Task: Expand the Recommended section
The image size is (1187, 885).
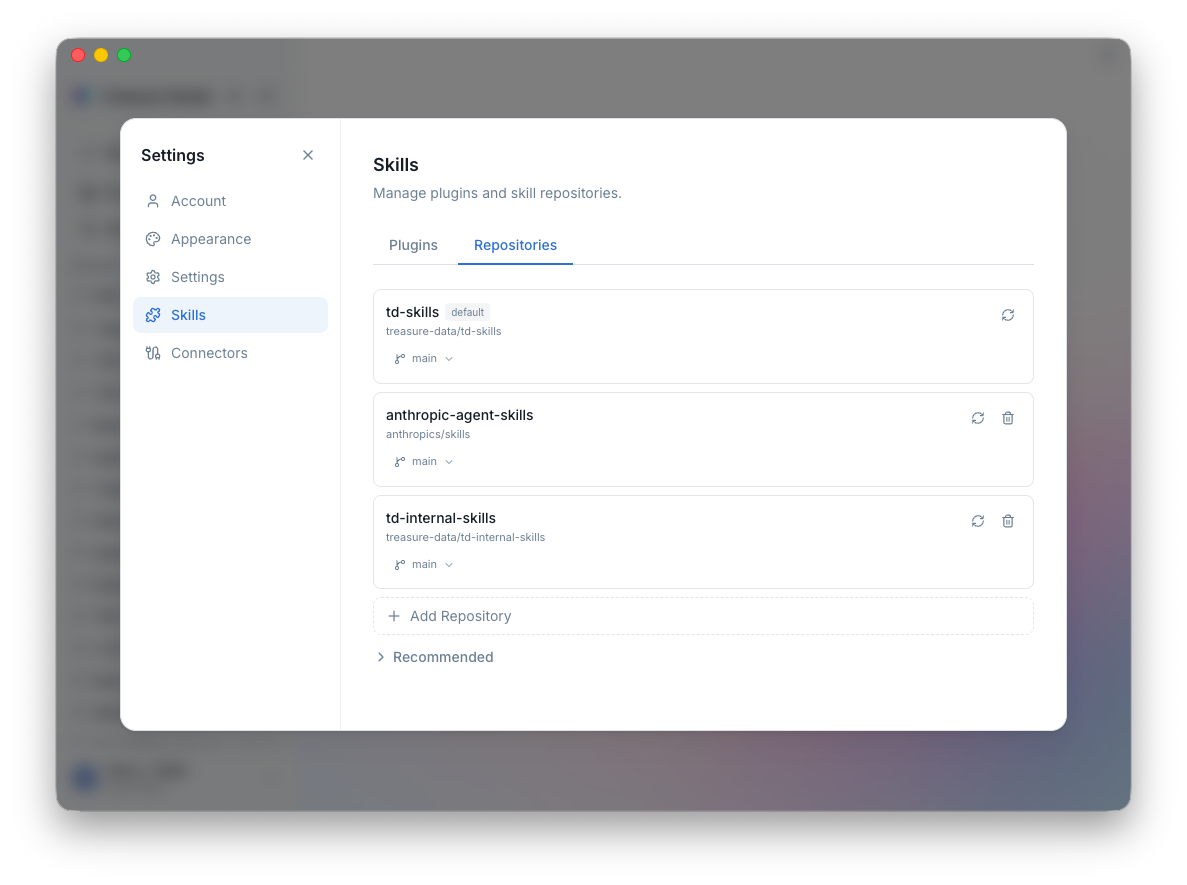Action: [x=435, y=657]
